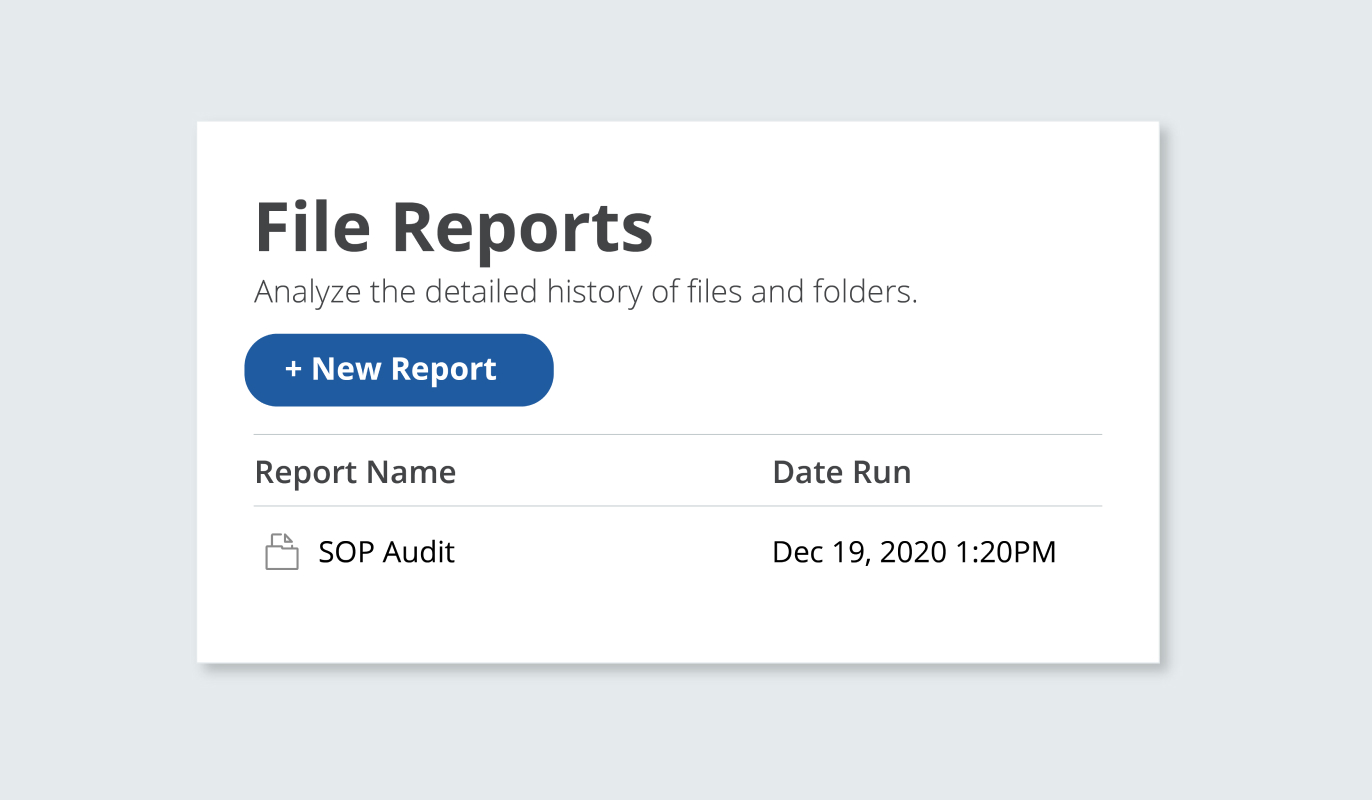This screenshot has width=1372, height=800.
Task: Sort by the Date Run column header
Action: (x=841, y=472)
